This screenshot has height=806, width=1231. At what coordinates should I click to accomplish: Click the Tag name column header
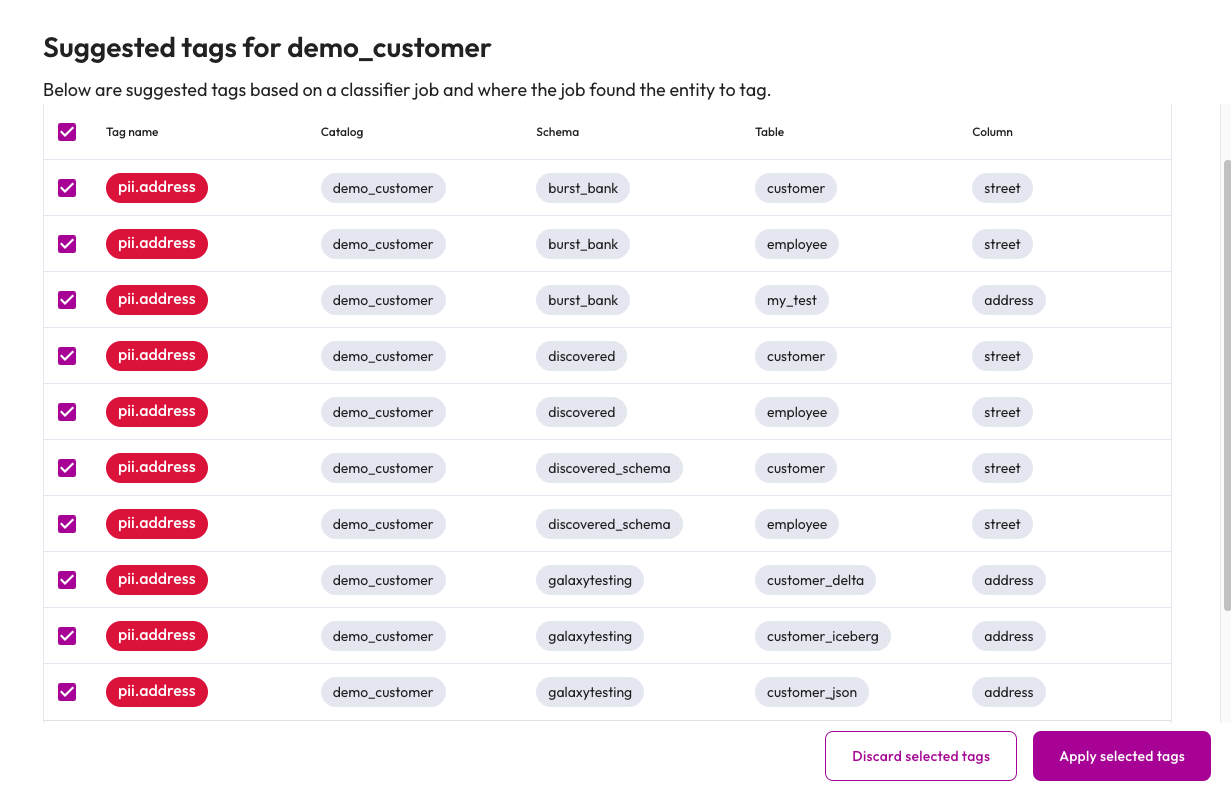[132, 132]
